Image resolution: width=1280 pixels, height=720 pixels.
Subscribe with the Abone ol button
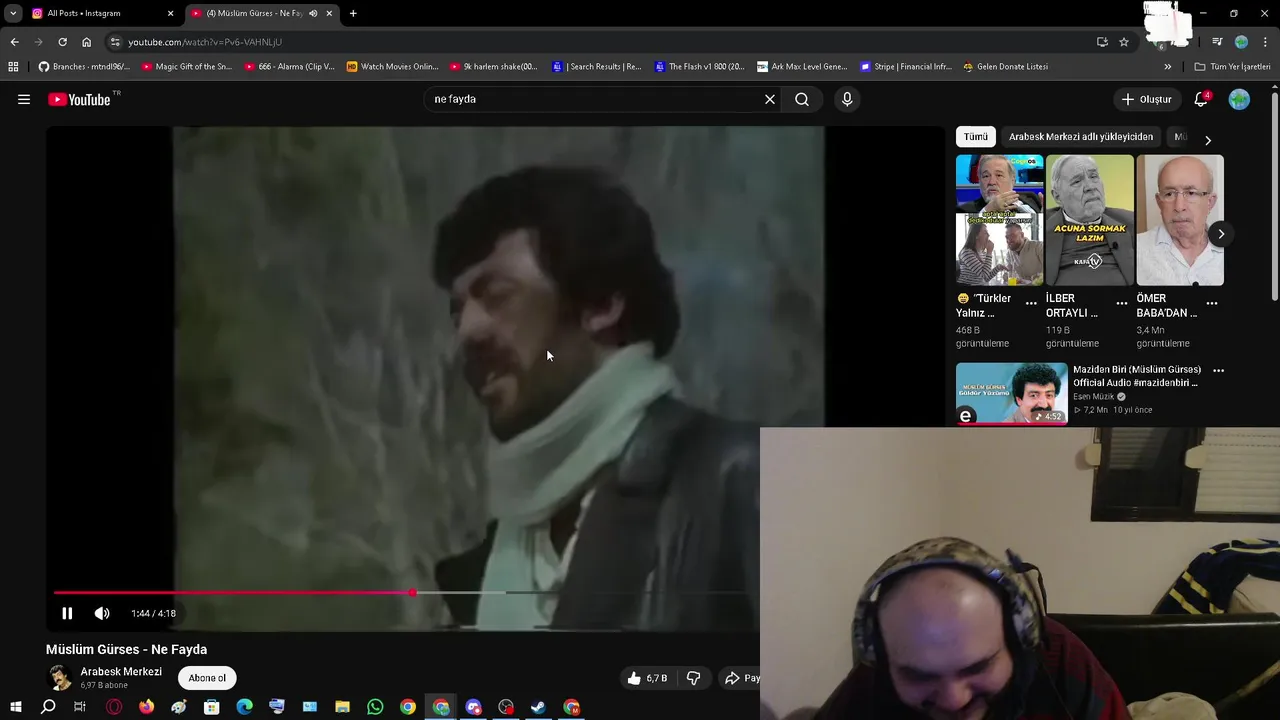(x=207, y=678)
